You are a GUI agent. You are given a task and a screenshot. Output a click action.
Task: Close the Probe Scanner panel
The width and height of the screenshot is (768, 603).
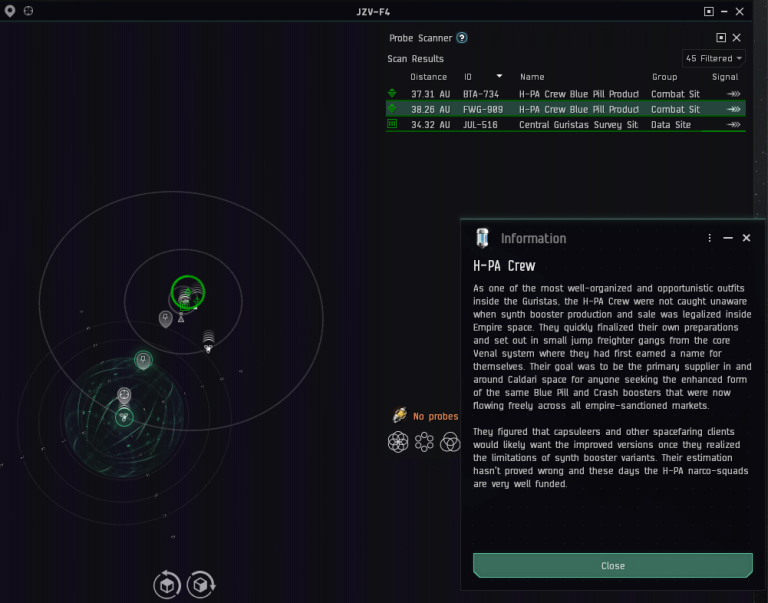pyautogui.click(x=736, y=38)
